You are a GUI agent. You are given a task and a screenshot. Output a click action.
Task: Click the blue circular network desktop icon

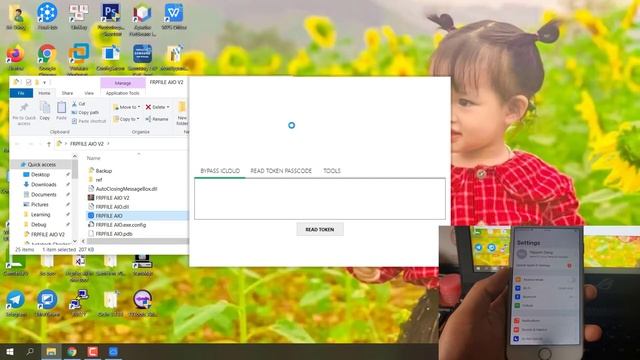click(x=47, y=13)
